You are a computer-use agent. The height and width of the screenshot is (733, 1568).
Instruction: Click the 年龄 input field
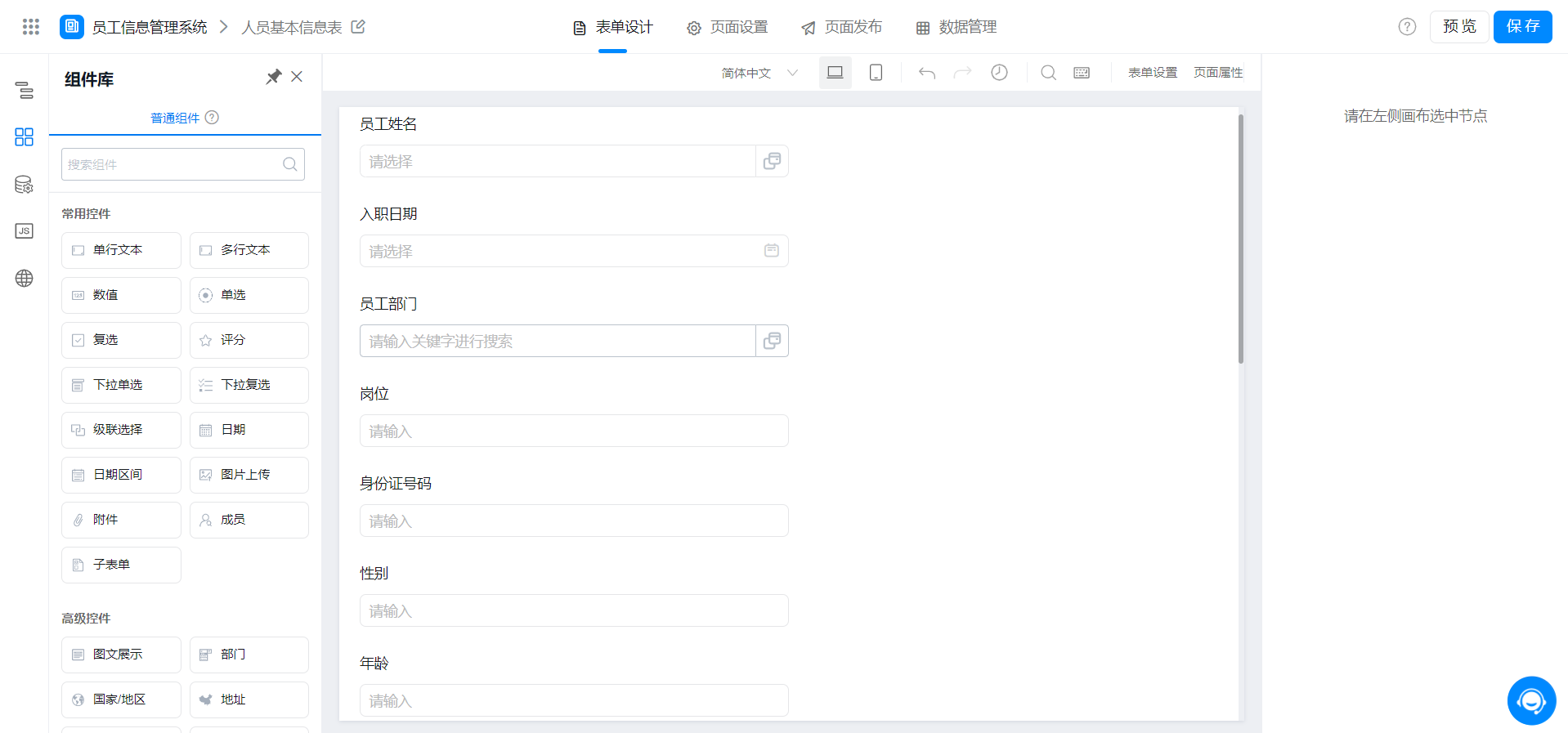click(574, 700)
